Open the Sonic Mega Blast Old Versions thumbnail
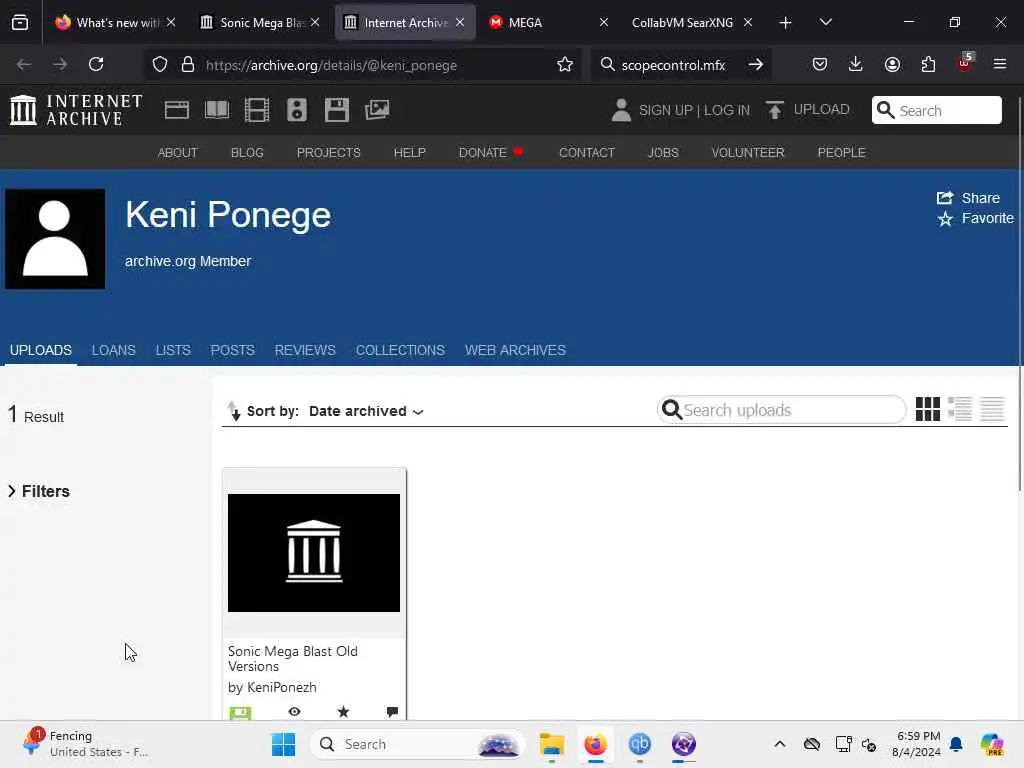Image resolution: width=1024 pixels, height=768 pixels. click(314, 552)
